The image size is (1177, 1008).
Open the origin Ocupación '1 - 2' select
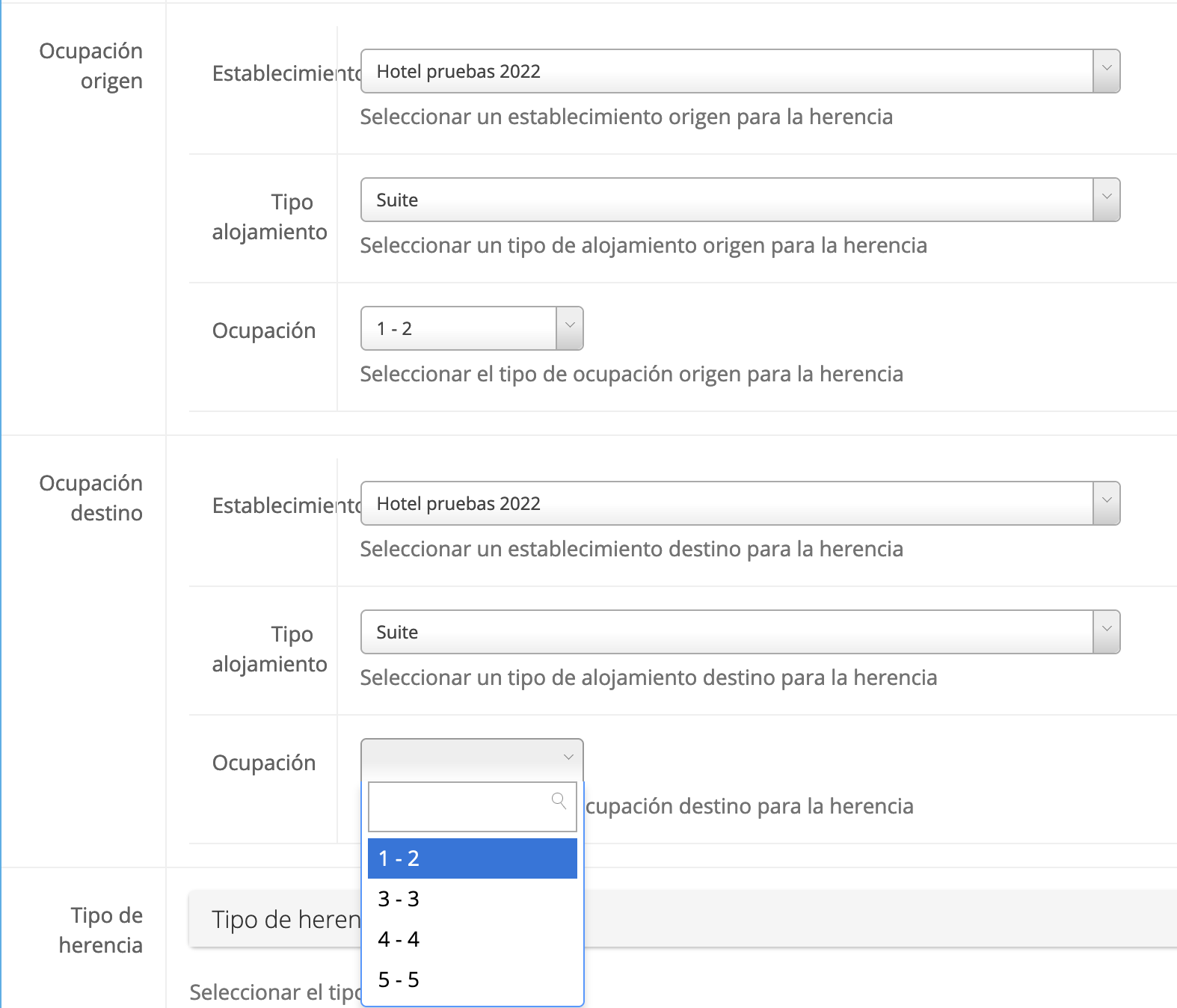458,329
